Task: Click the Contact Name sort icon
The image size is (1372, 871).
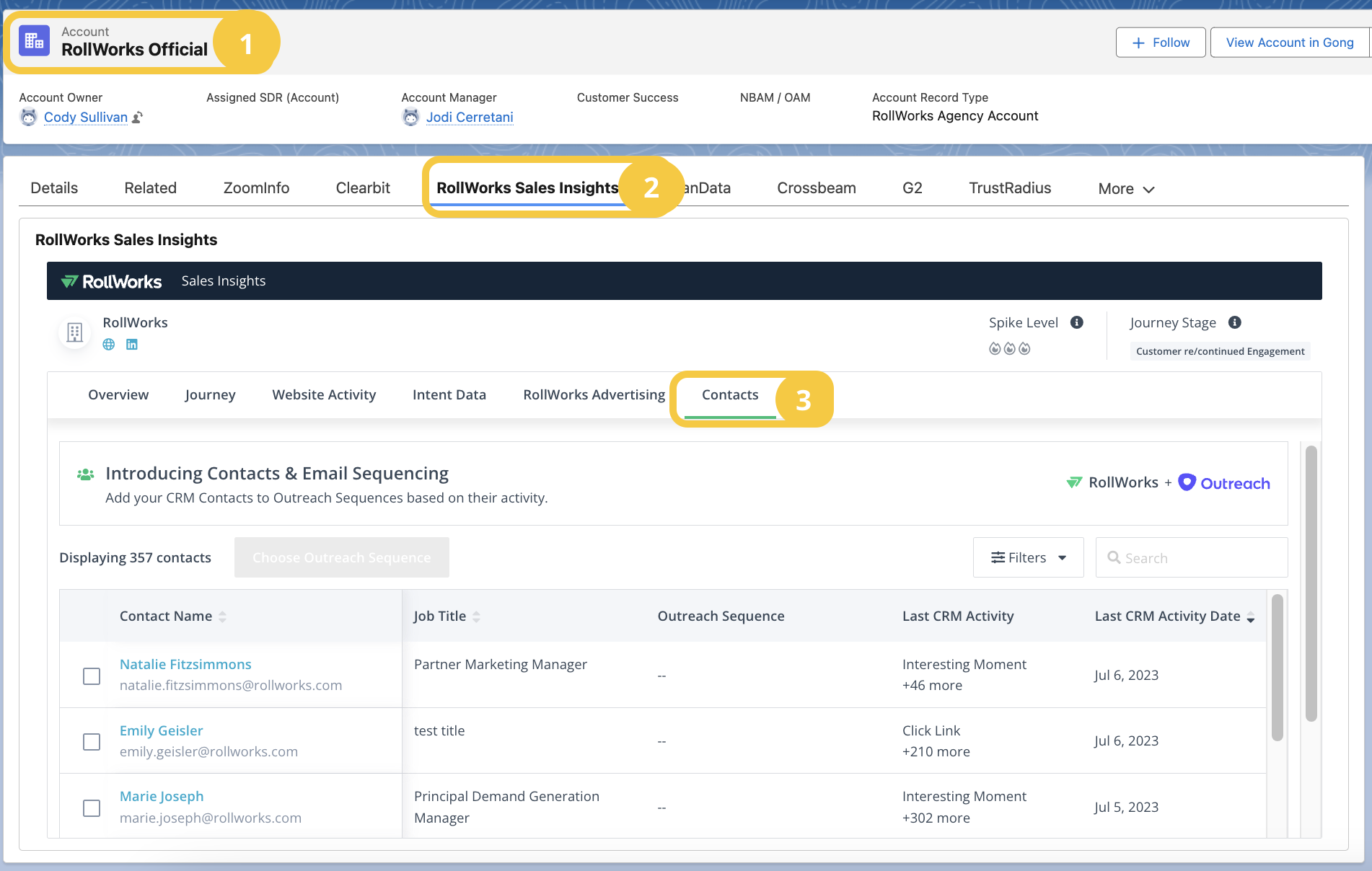Action: tap(222, 616)
